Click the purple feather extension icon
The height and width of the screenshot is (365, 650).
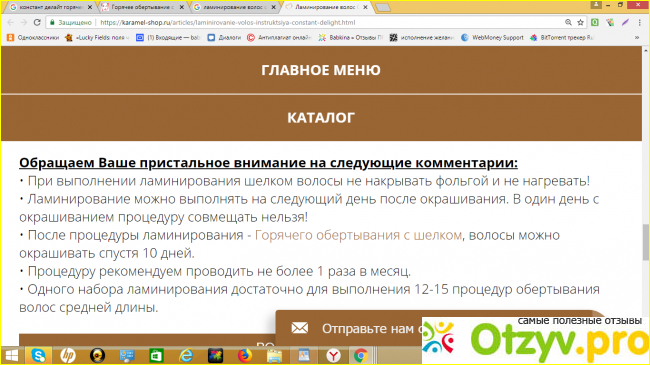pyautogui.click(x=625, y=22)
